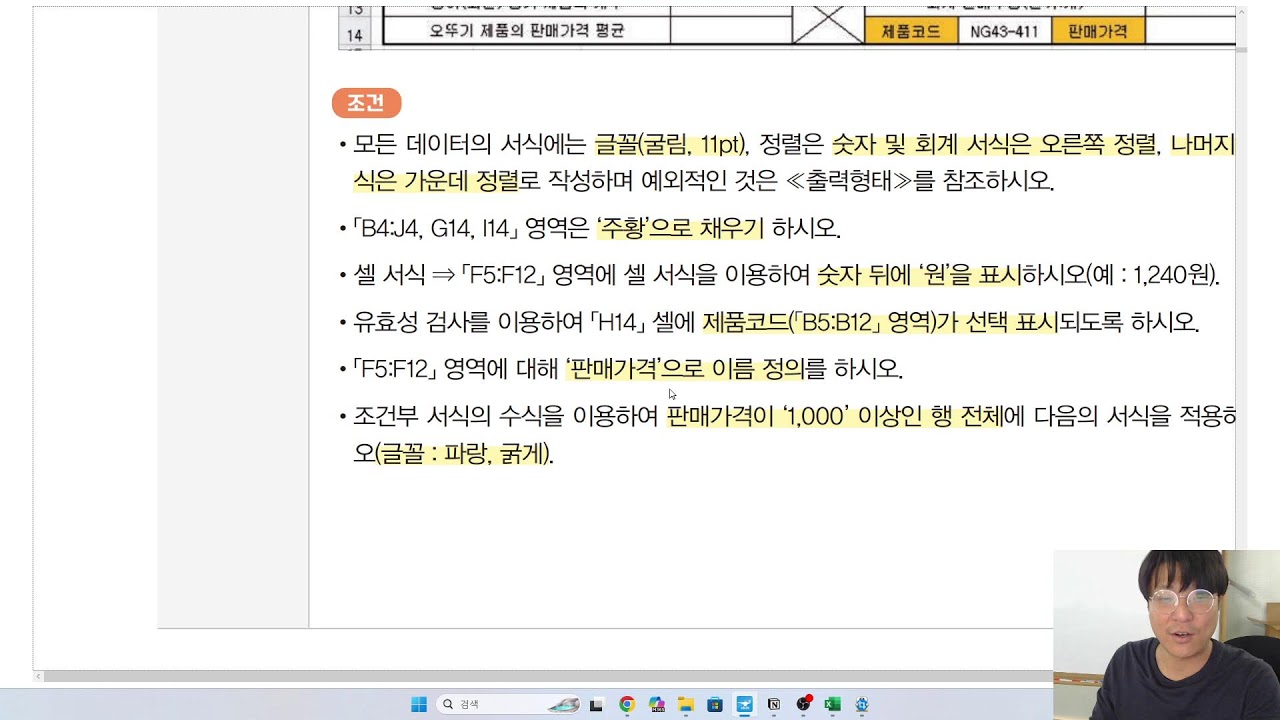Open Notion from the taskbar
Screen dimensions: 1280x720
coord(774,704)
